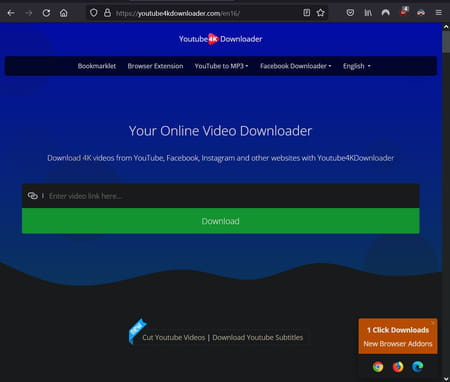The width and height of the screenshot is (450, 382).
Task: Get the Chrome browser addon
Action: coord(378,367)
